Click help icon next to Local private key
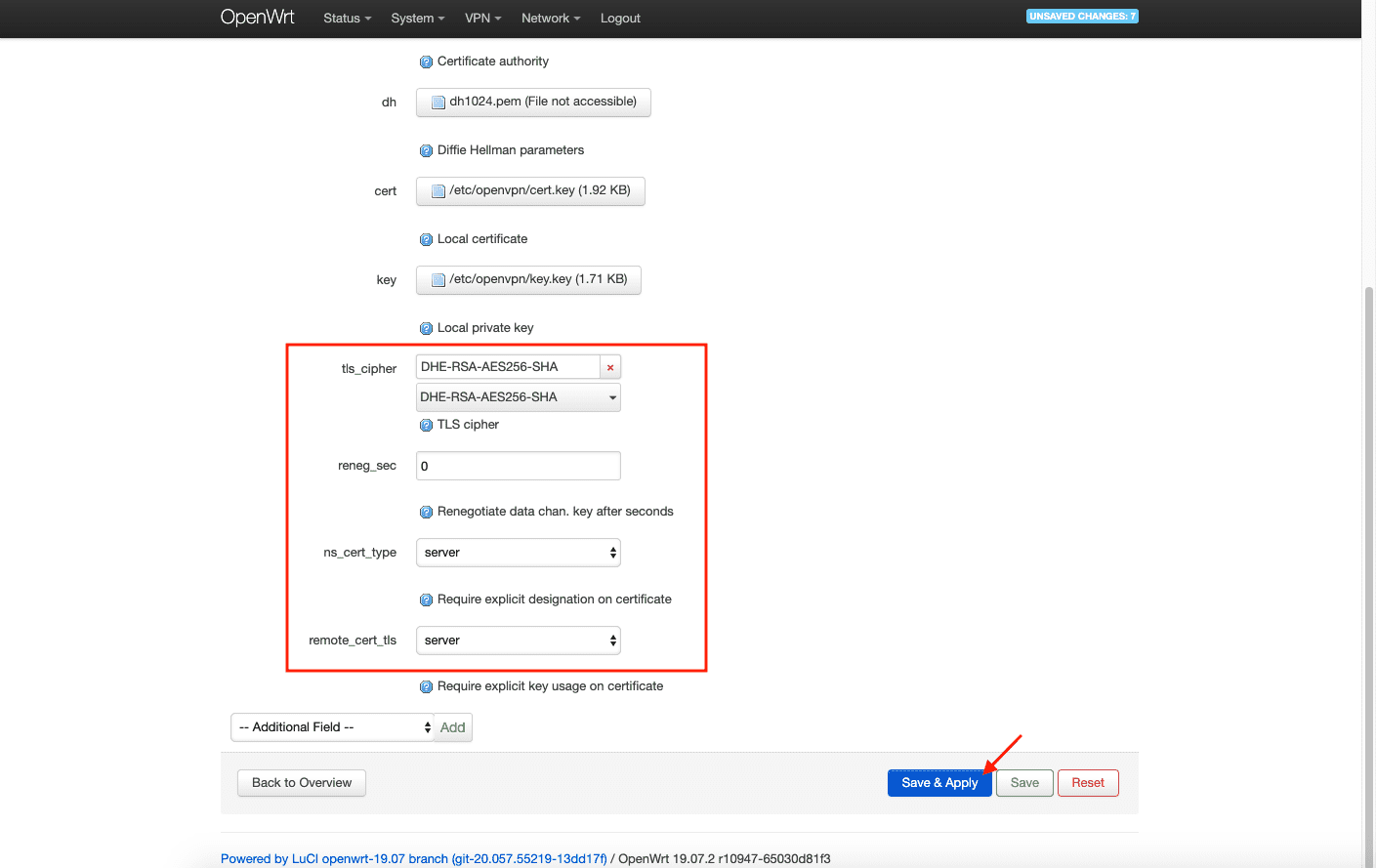 (426, 328)
